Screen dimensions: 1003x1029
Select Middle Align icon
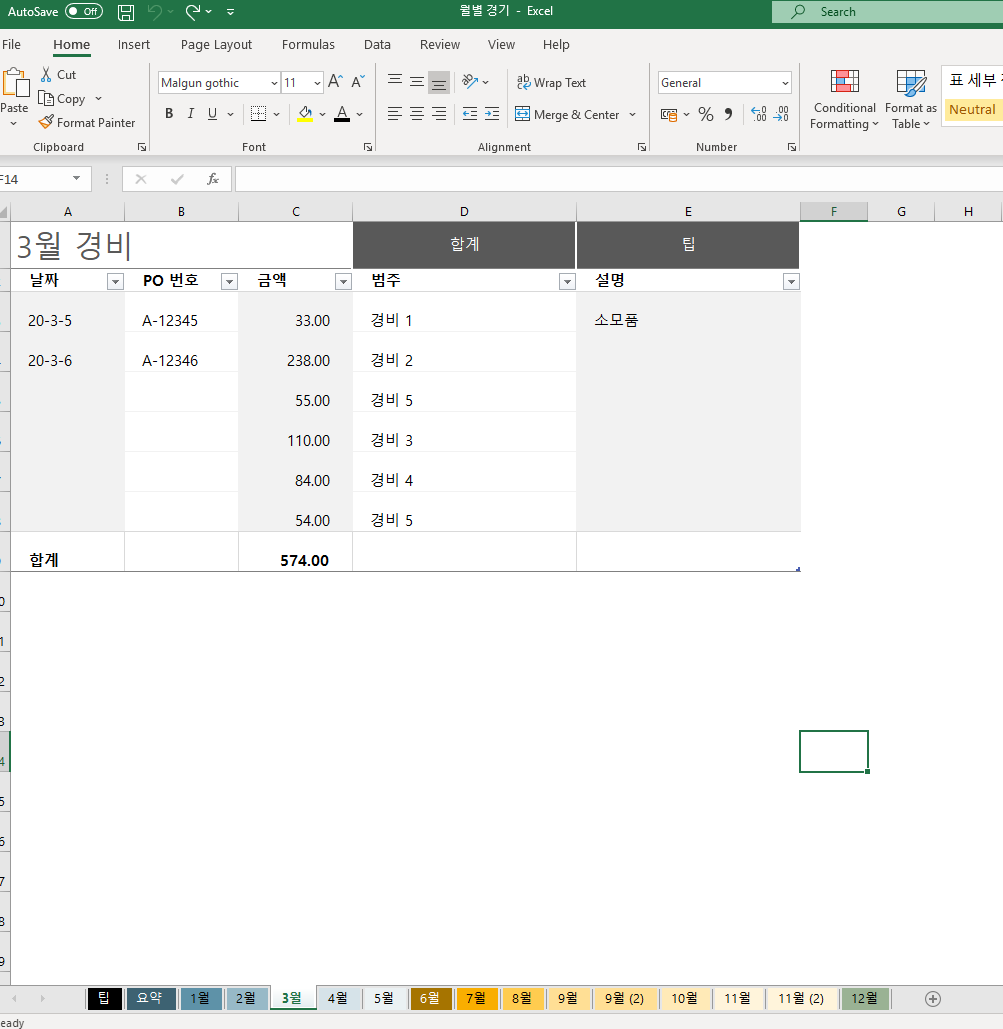coord(417,81)
